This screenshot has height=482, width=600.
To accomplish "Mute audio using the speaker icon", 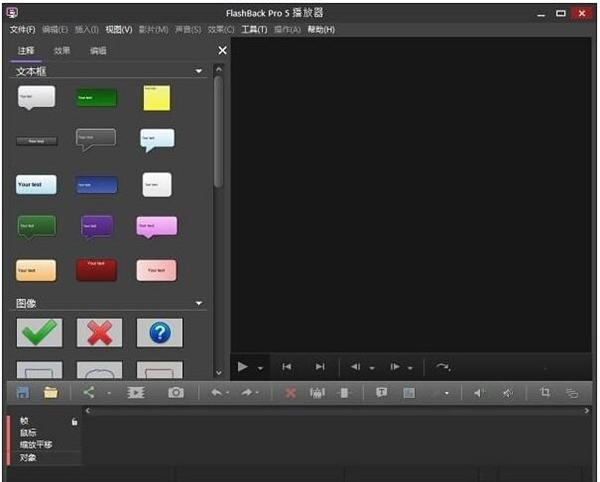I will [508, 393].
